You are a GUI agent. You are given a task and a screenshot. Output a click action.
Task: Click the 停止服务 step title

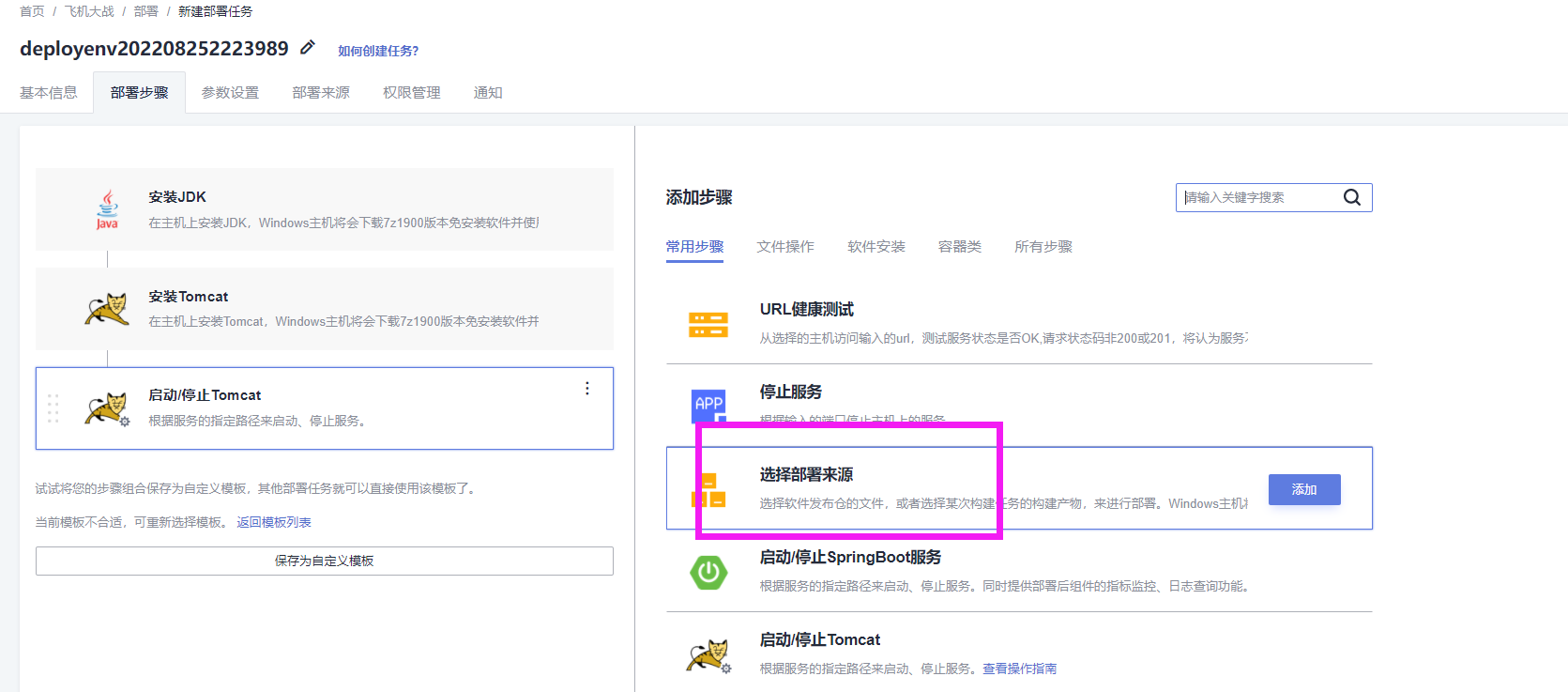[x=791, y=392]
